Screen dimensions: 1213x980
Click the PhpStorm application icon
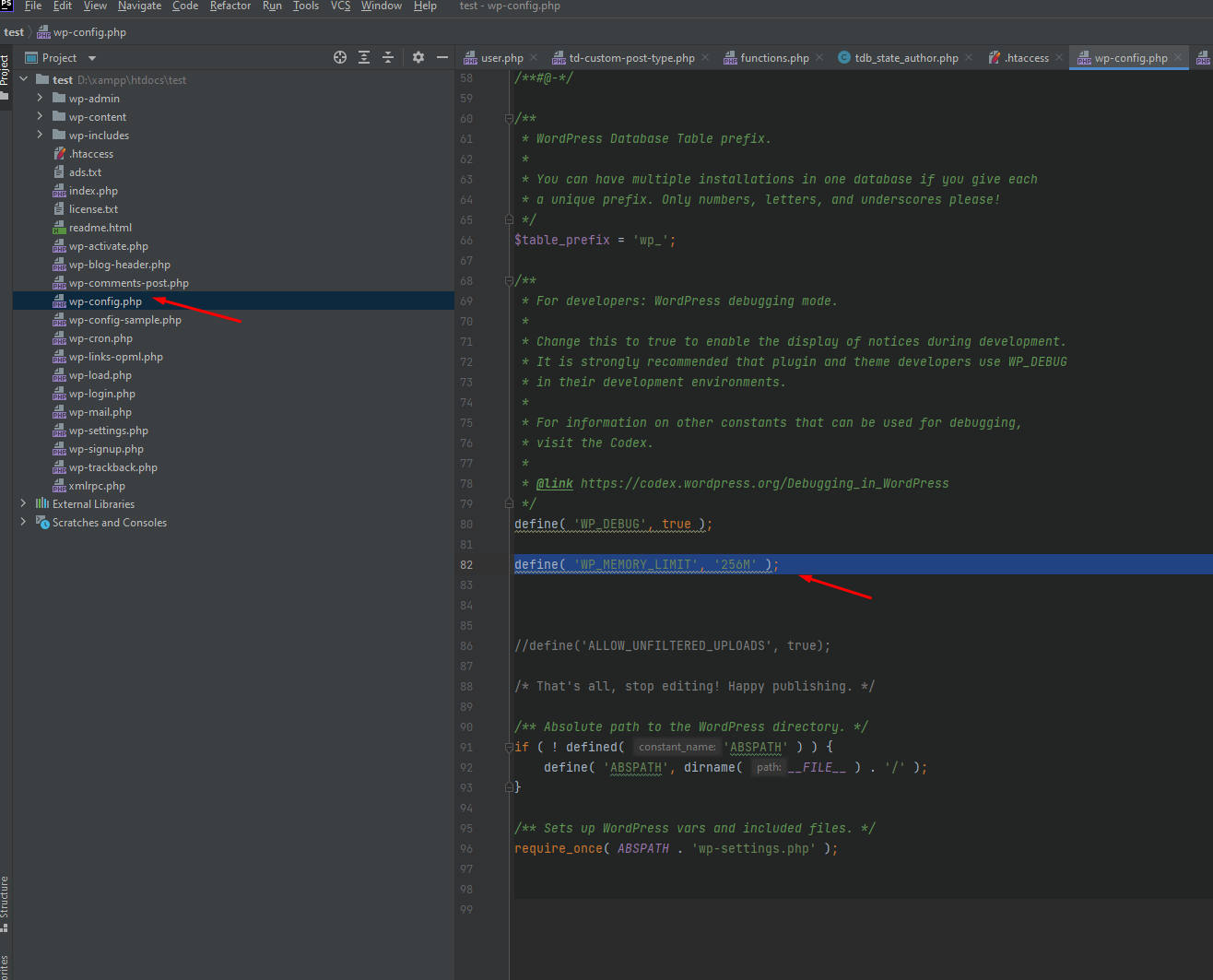6,6
